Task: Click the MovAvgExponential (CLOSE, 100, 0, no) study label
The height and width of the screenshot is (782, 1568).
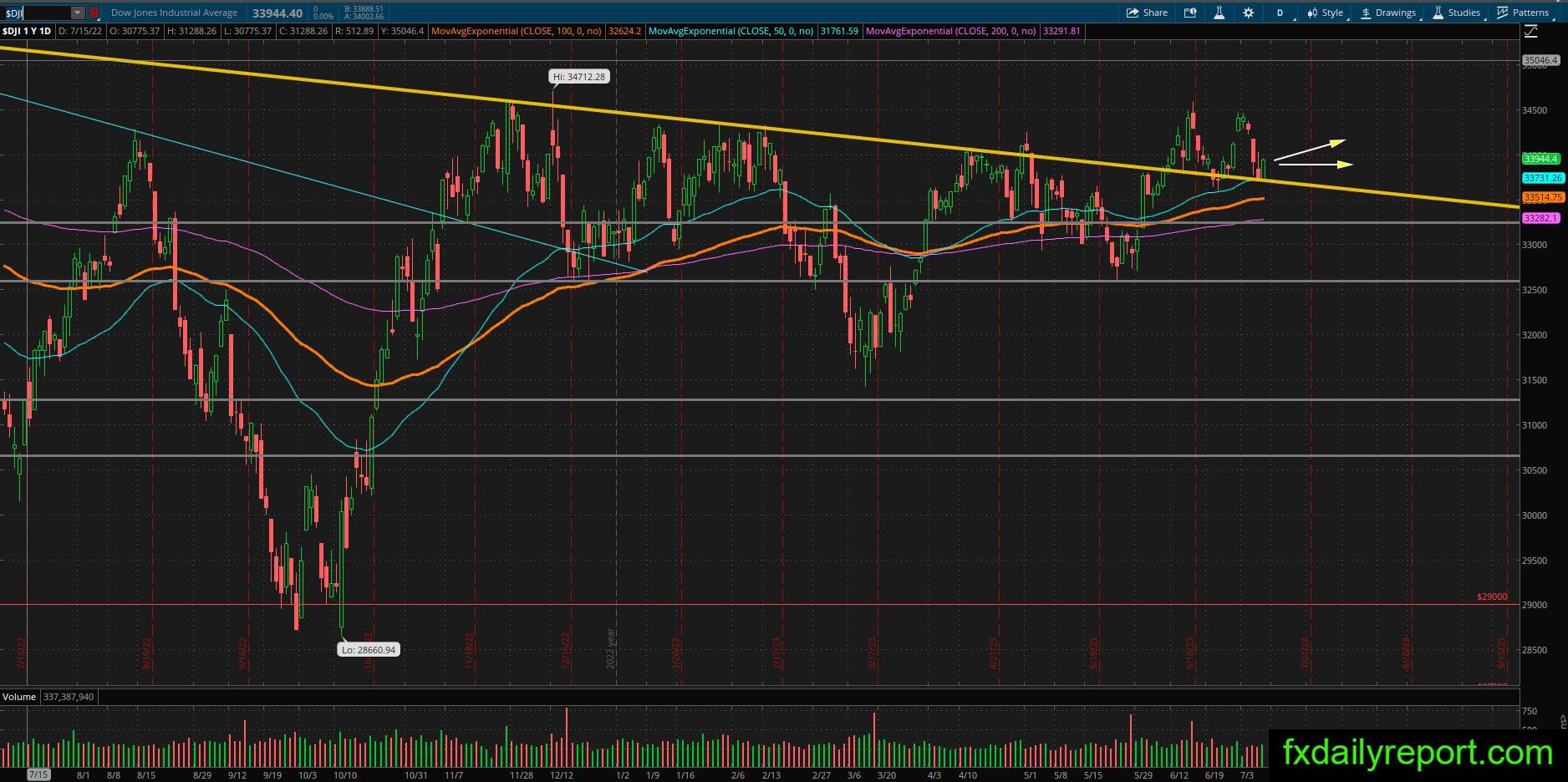Action: pyautogui.click(x=517, y=31)
